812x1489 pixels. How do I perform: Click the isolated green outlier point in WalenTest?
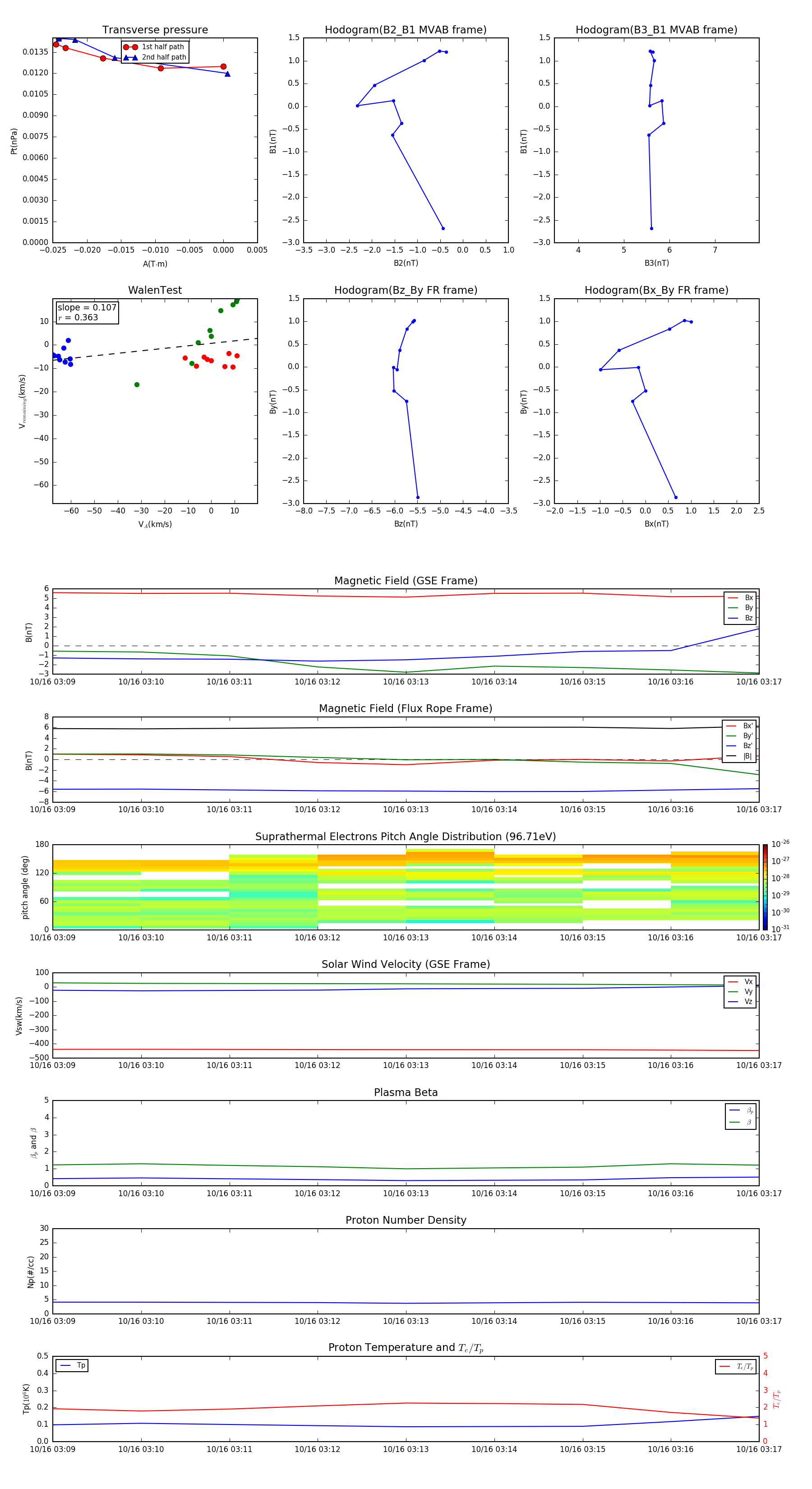(137, 384)
